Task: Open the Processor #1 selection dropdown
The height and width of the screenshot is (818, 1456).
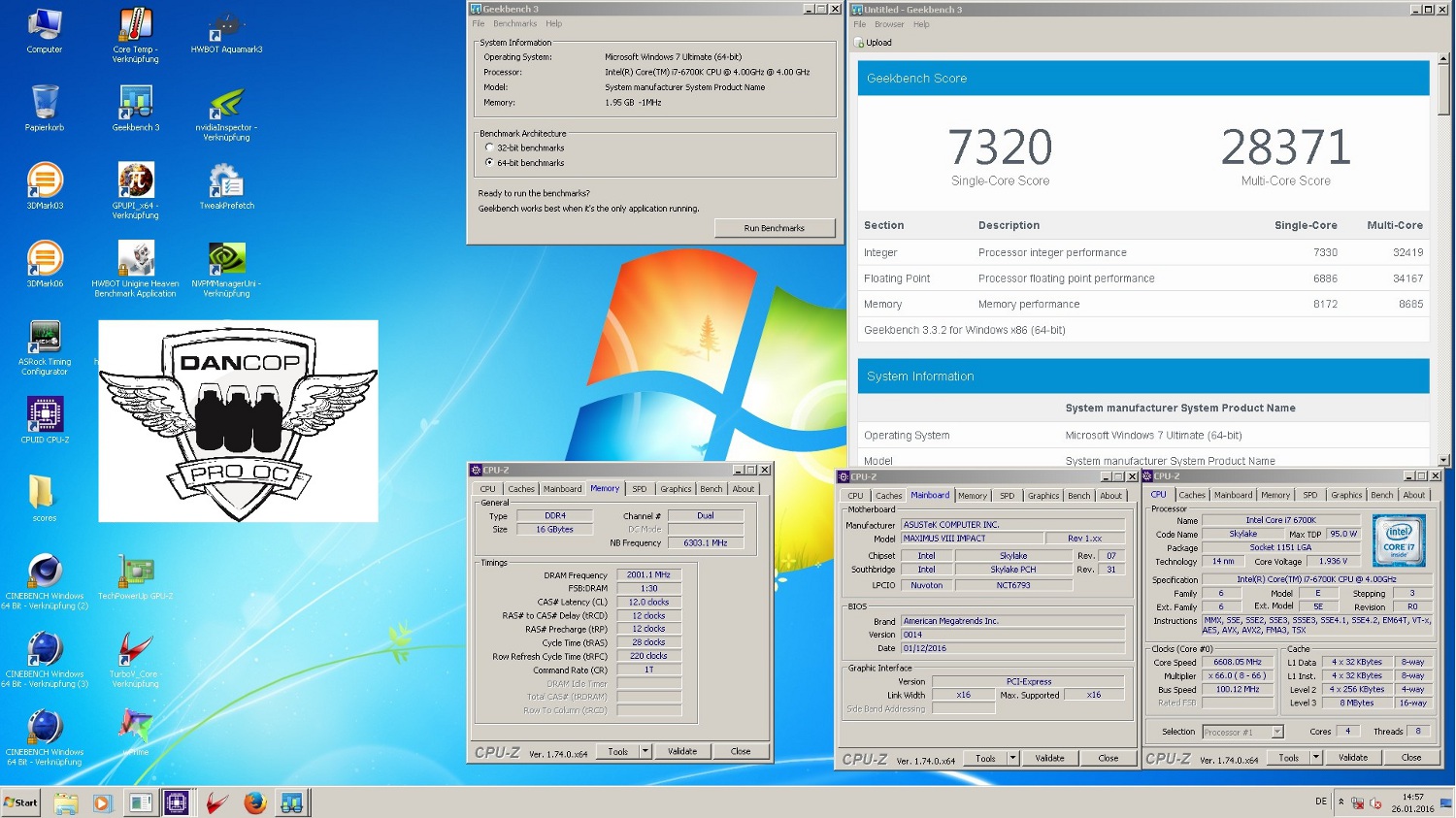Action: (1242, 732)
